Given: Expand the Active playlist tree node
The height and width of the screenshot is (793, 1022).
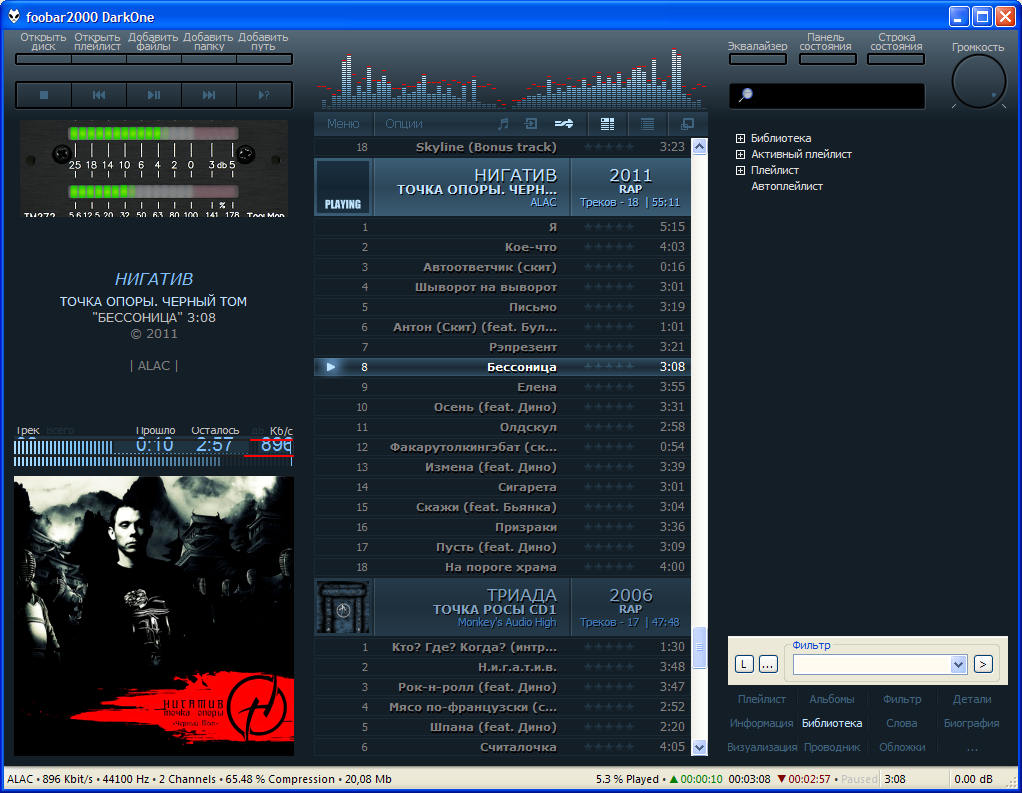Looking at the screenshot, I should click(x=740, y=154).
